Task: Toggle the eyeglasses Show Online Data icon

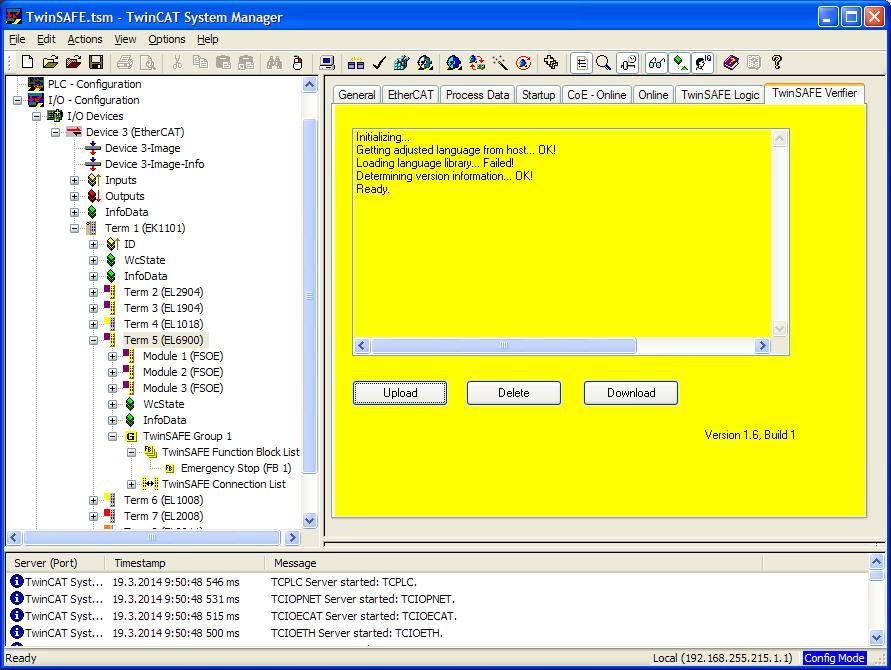Action: [x=656, y=63]
